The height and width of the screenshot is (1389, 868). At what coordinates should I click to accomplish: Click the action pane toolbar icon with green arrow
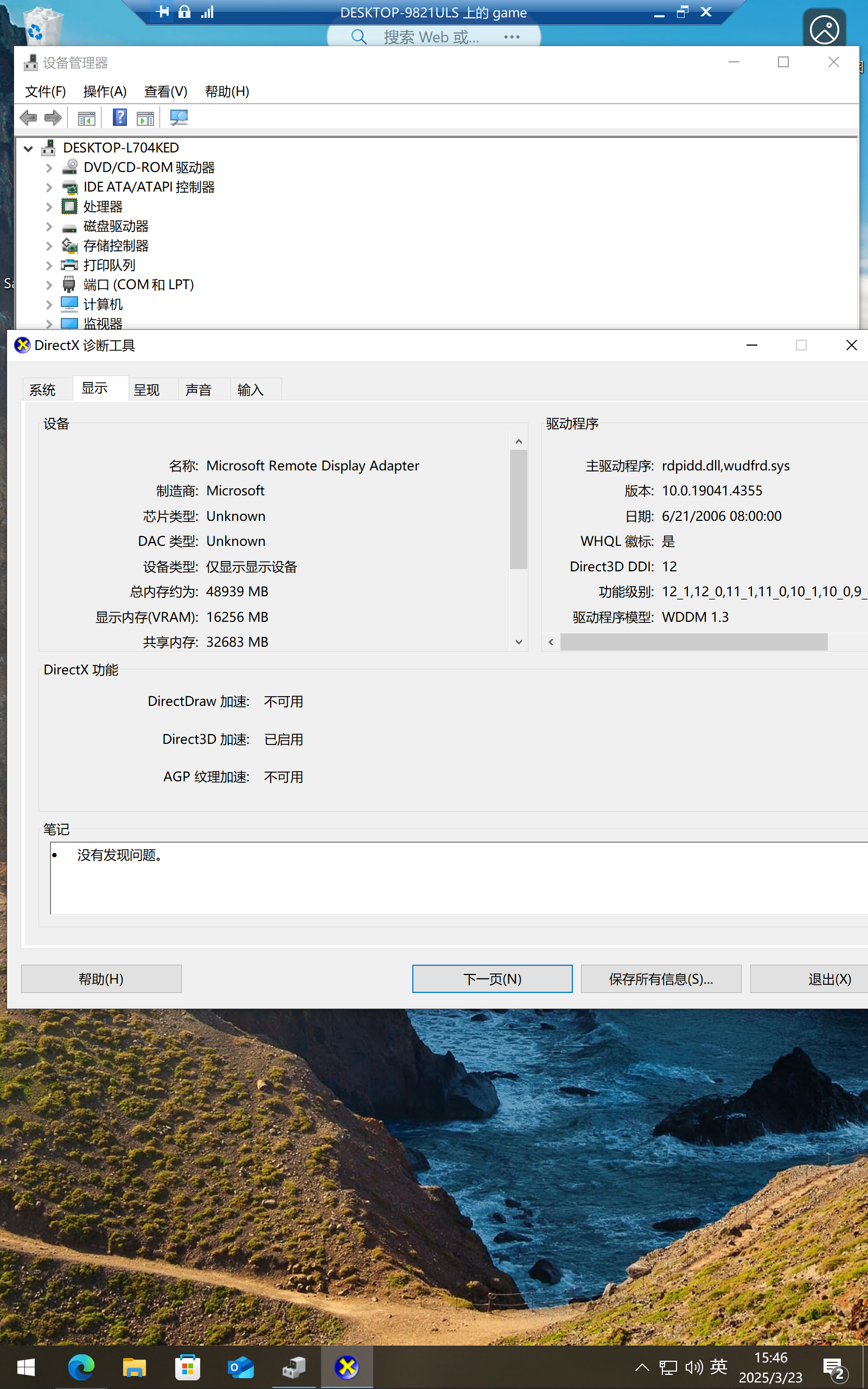(x=145, y=118)
